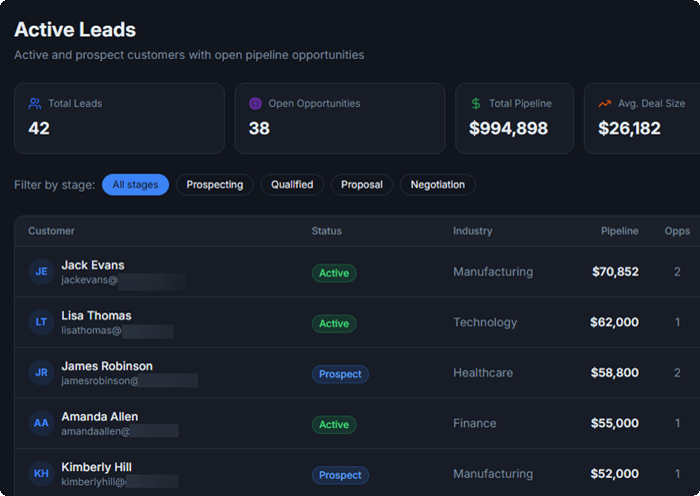This screenshot has width=700, height=496.
Task: Open the Lisa Thomas customer name
Action: (x=96, y=316)
